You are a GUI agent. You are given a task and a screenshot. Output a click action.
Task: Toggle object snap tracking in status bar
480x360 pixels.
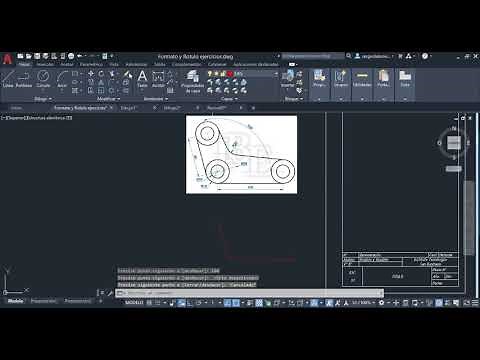pyautogui.click(x=227, y=303)
